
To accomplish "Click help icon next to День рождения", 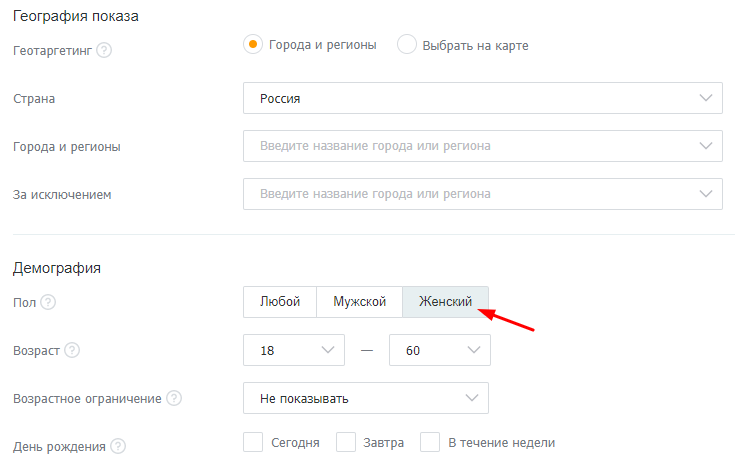I will 119,446.
